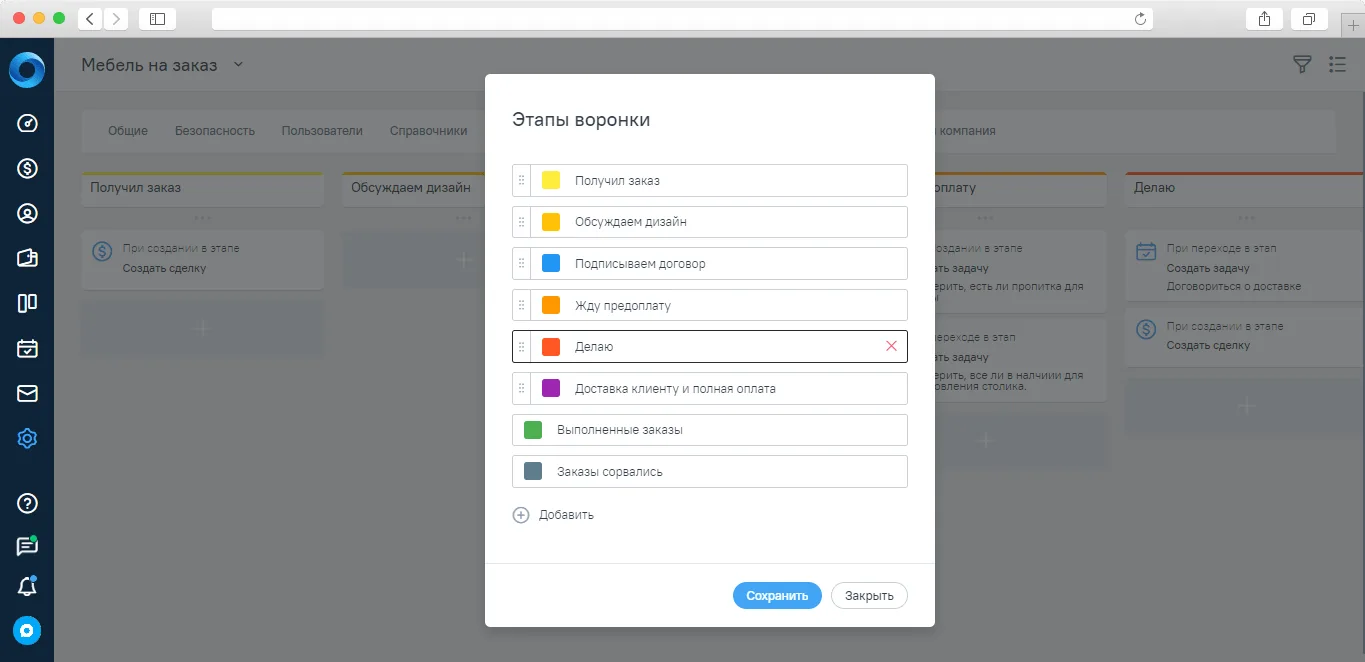
Task: Pick the red-orange swatch for Делаю
Action: 551,347
